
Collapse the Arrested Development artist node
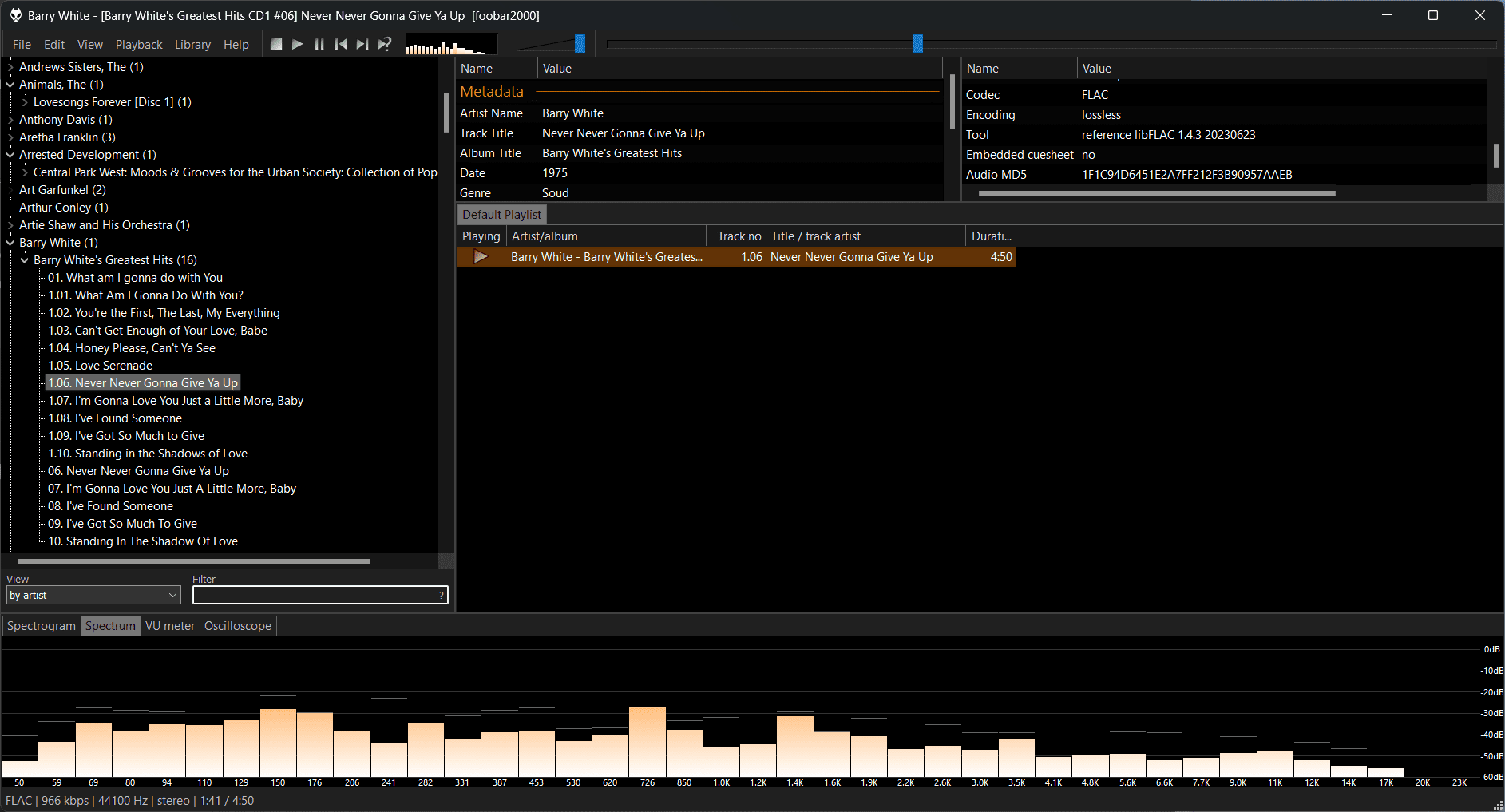click(x=10, y=155)
